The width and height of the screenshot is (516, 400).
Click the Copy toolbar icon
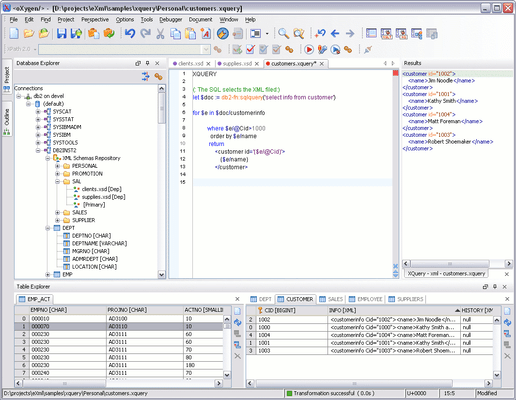(175, 34)
